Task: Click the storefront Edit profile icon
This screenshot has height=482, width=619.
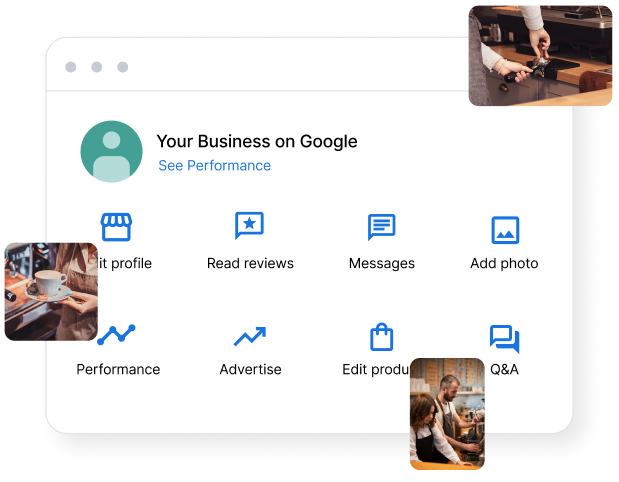Action: click(x=116, y=227)
